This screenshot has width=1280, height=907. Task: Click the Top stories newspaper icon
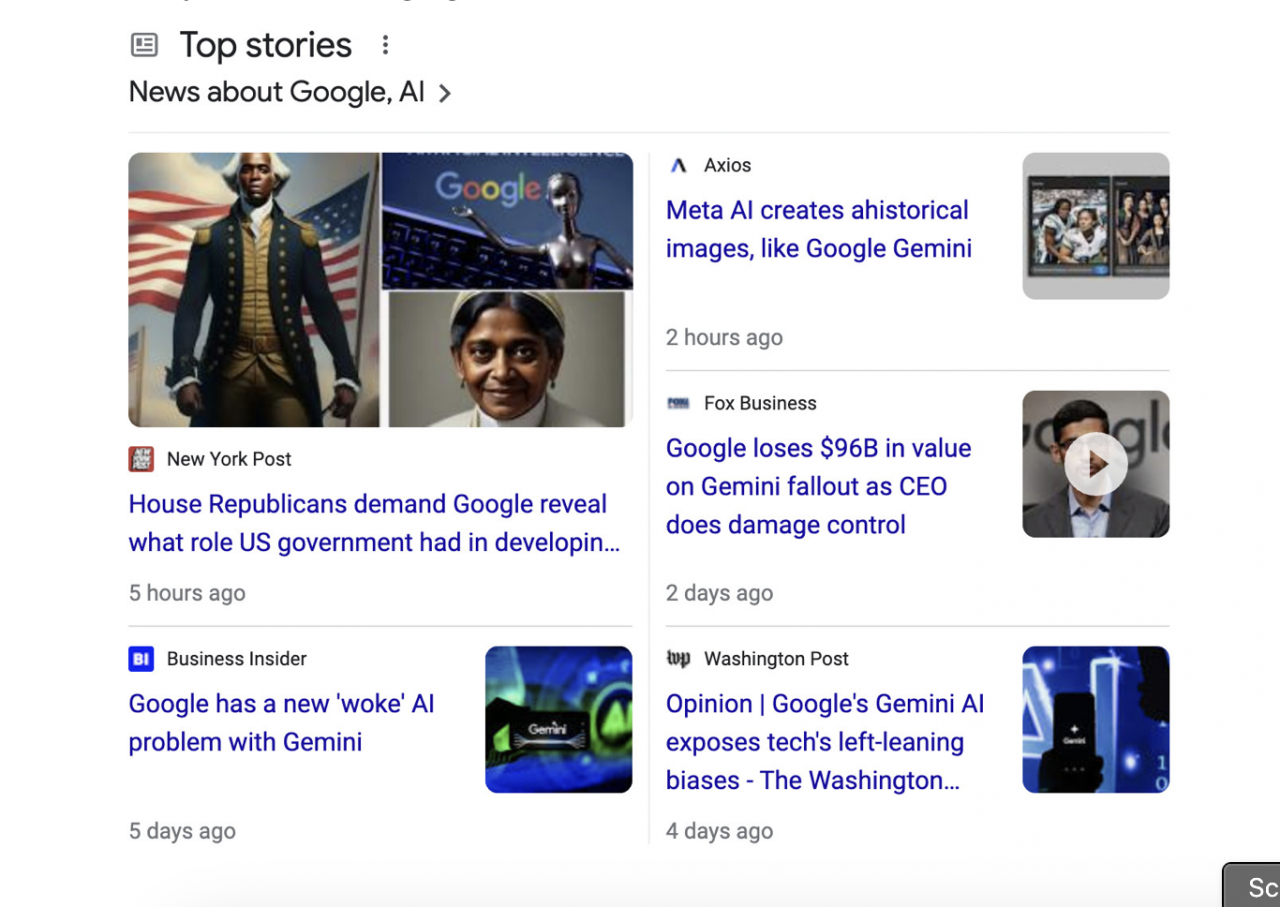[x=145, y=45]
